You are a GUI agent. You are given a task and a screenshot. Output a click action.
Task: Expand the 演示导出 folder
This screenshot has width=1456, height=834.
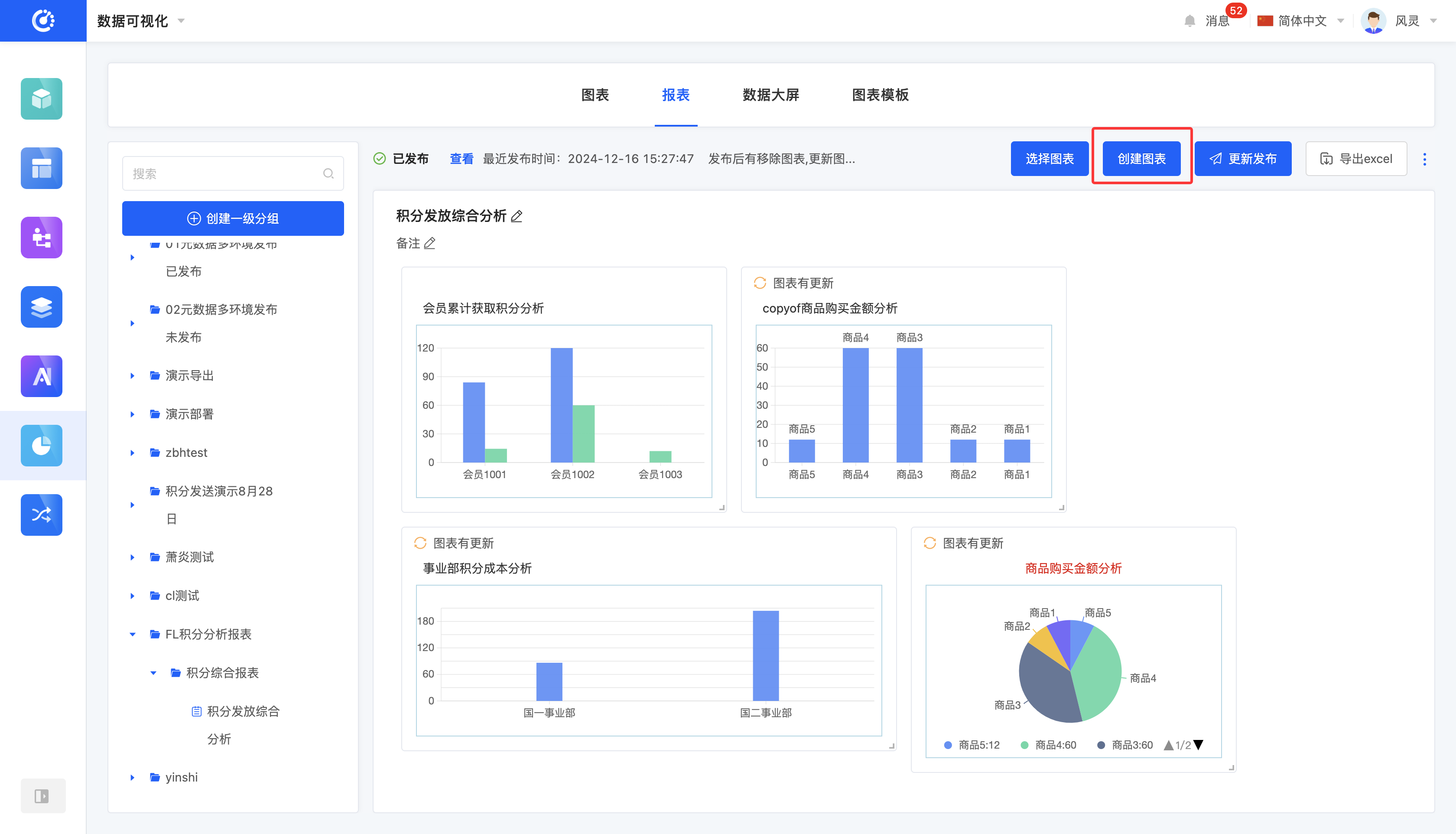[132, 376]
